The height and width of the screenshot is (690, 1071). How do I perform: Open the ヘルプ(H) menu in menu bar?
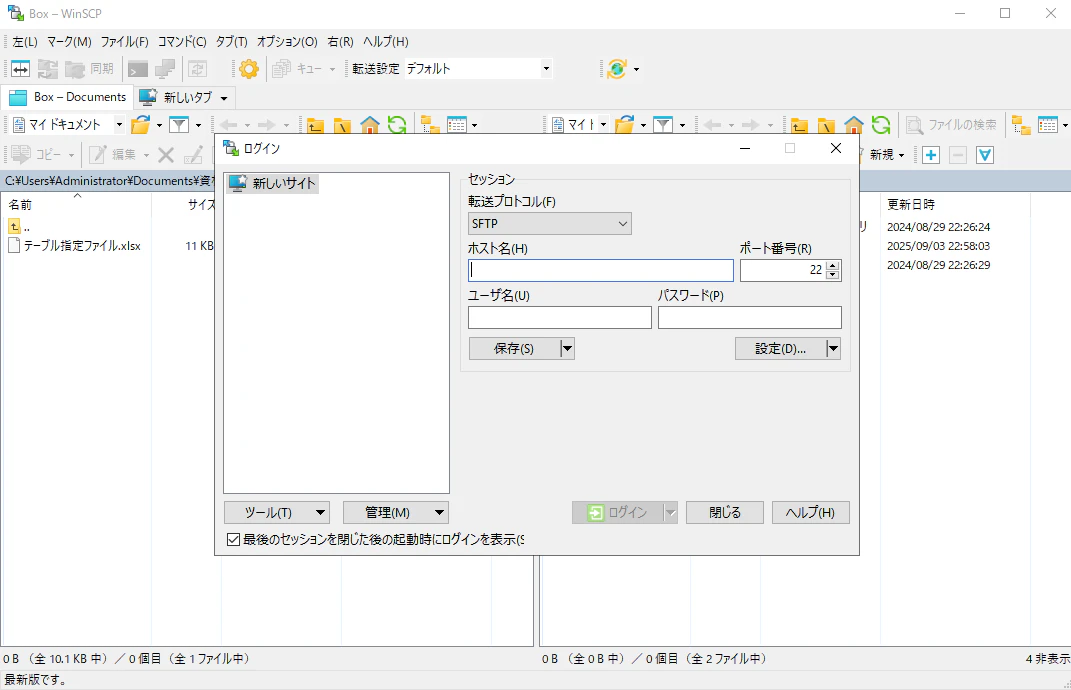386,42
